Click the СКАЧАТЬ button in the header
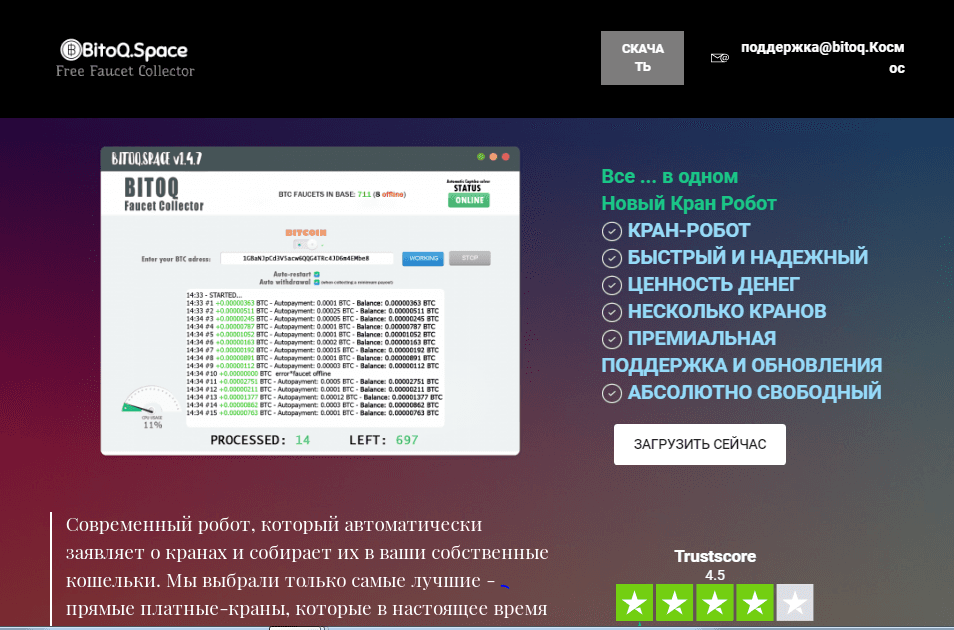 tap(641, 57)
